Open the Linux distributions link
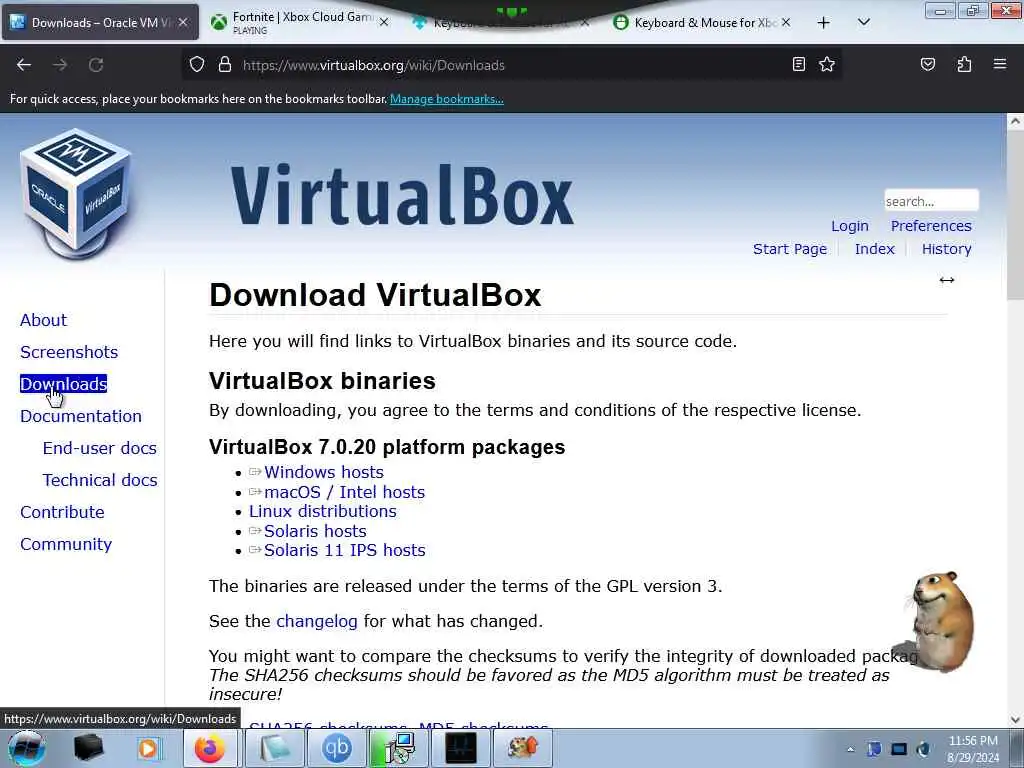The width and height of the screenshot is (1024, 768). click(323, 511)
